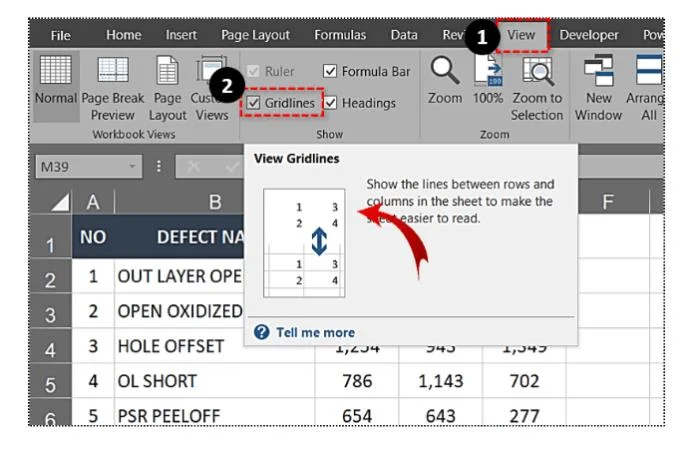The image size is (690, 454).
Task: Click the Select All corner triangle
Action: click(x=59, y=202)
